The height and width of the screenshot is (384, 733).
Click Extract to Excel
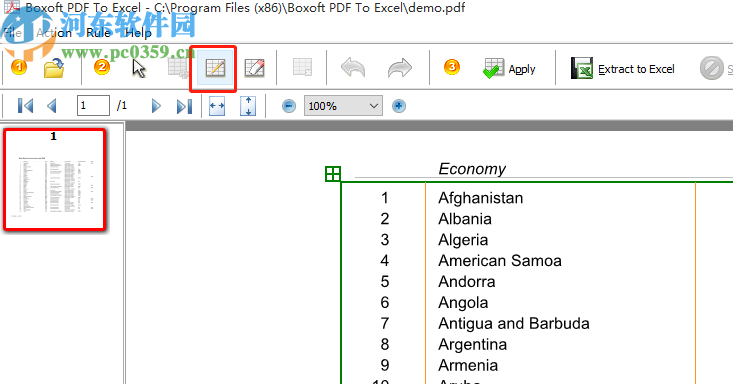coord(623,69)
